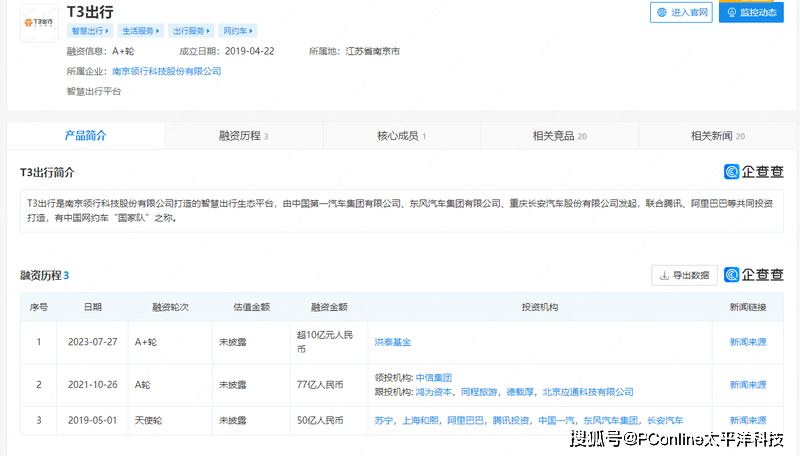Click the 序号 column header

(39, 307)
